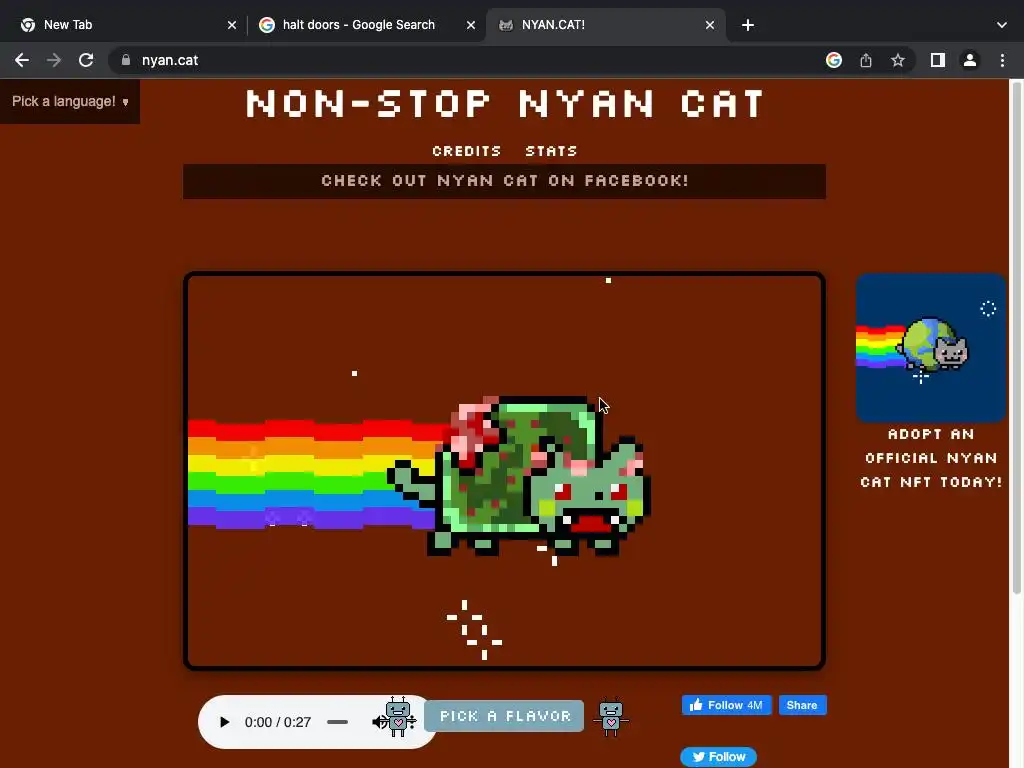Screen dimensions: 1024x768
Task: Click the share page icon
Action: coord(866,60)
